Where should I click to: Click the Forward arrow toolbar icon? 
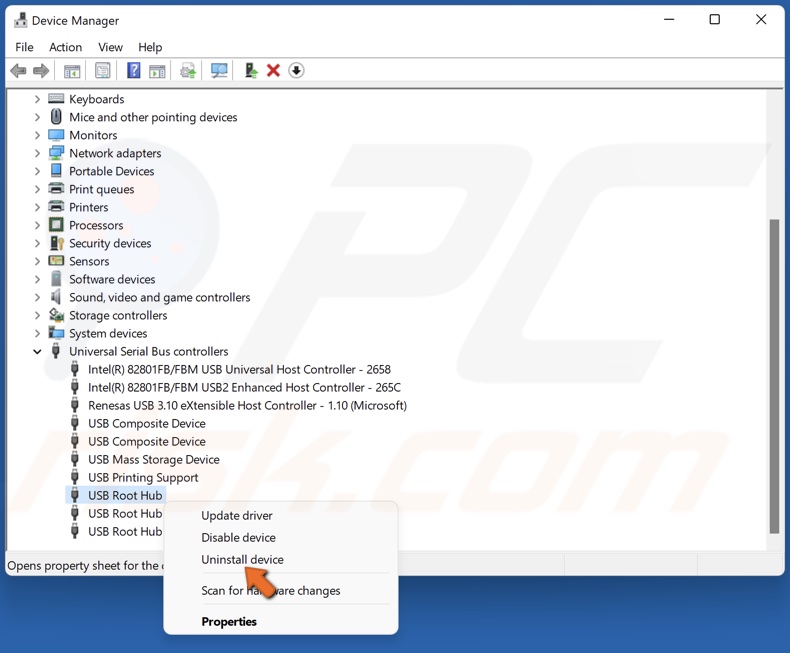(41, 71)
